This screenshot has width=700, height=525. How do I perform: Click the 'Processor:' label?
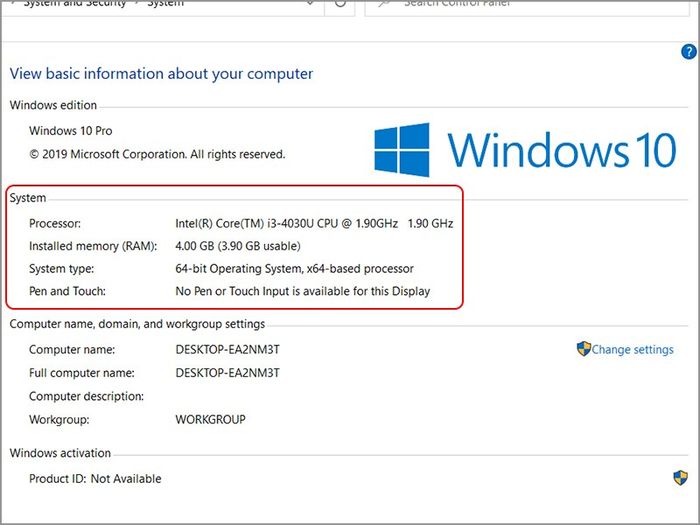click(55, 223)
